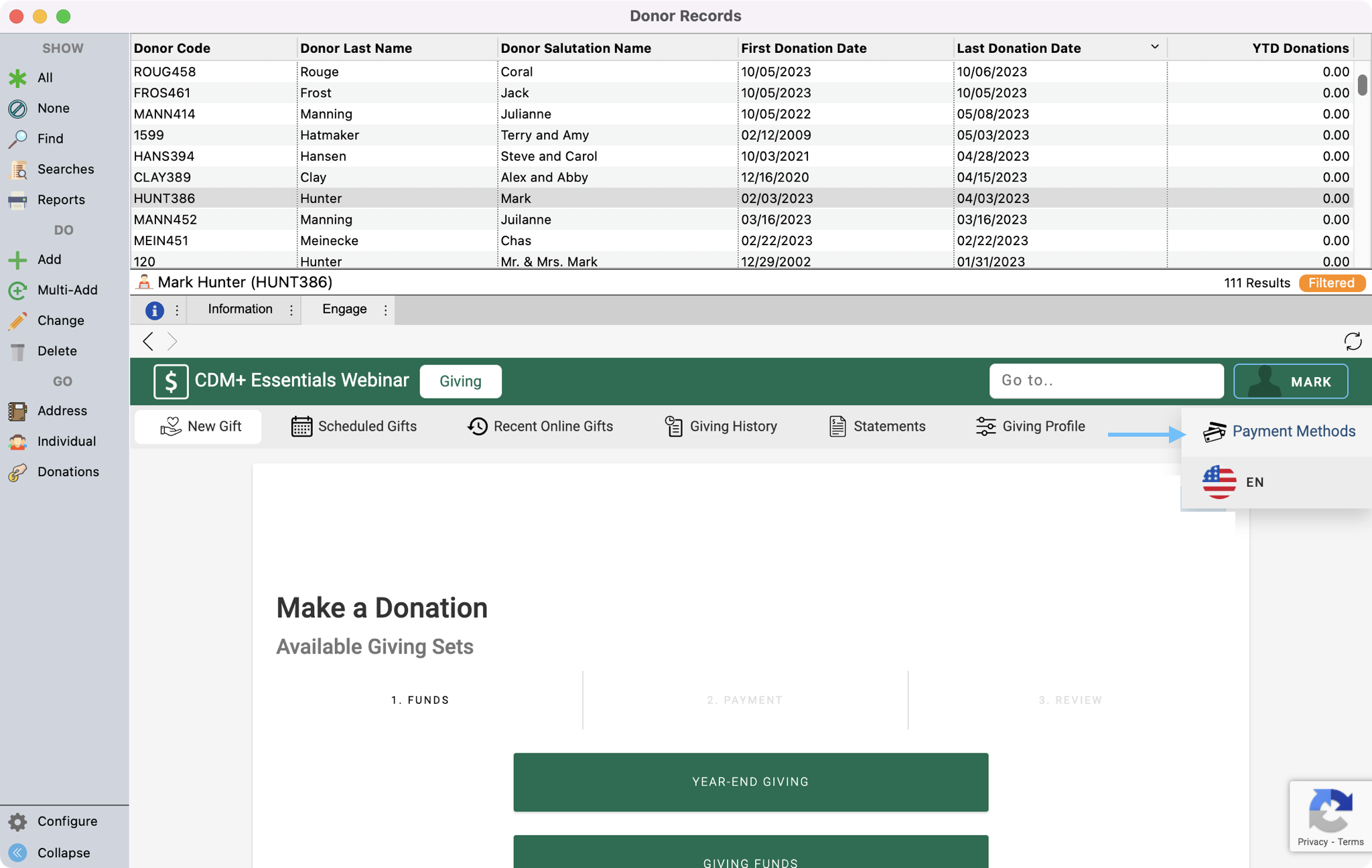Refresh the embedded giving page

[x=1353, y=342]
